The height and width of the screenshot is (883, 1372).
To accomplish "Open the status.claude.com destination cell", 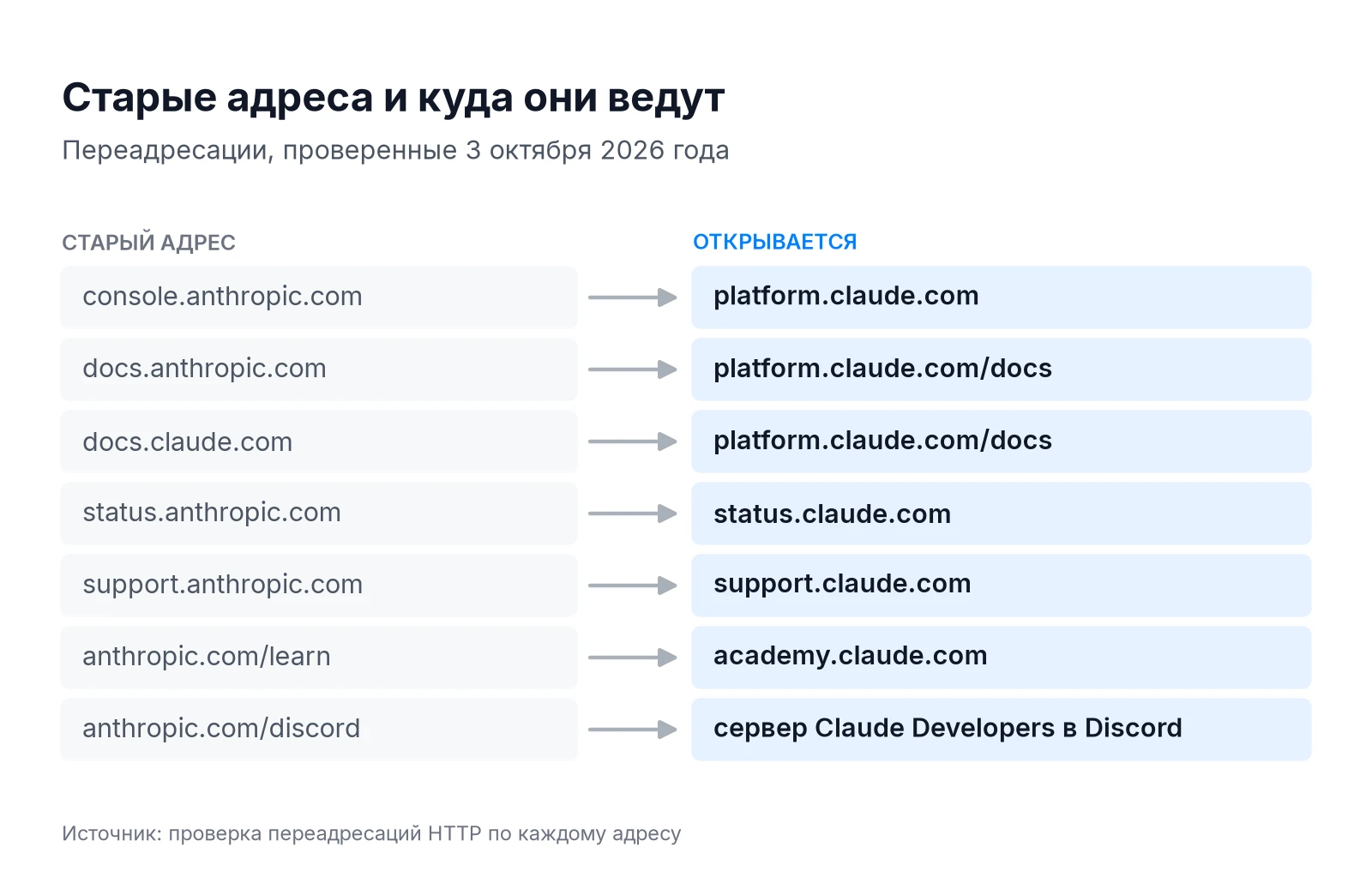I will click(1002, 514).
